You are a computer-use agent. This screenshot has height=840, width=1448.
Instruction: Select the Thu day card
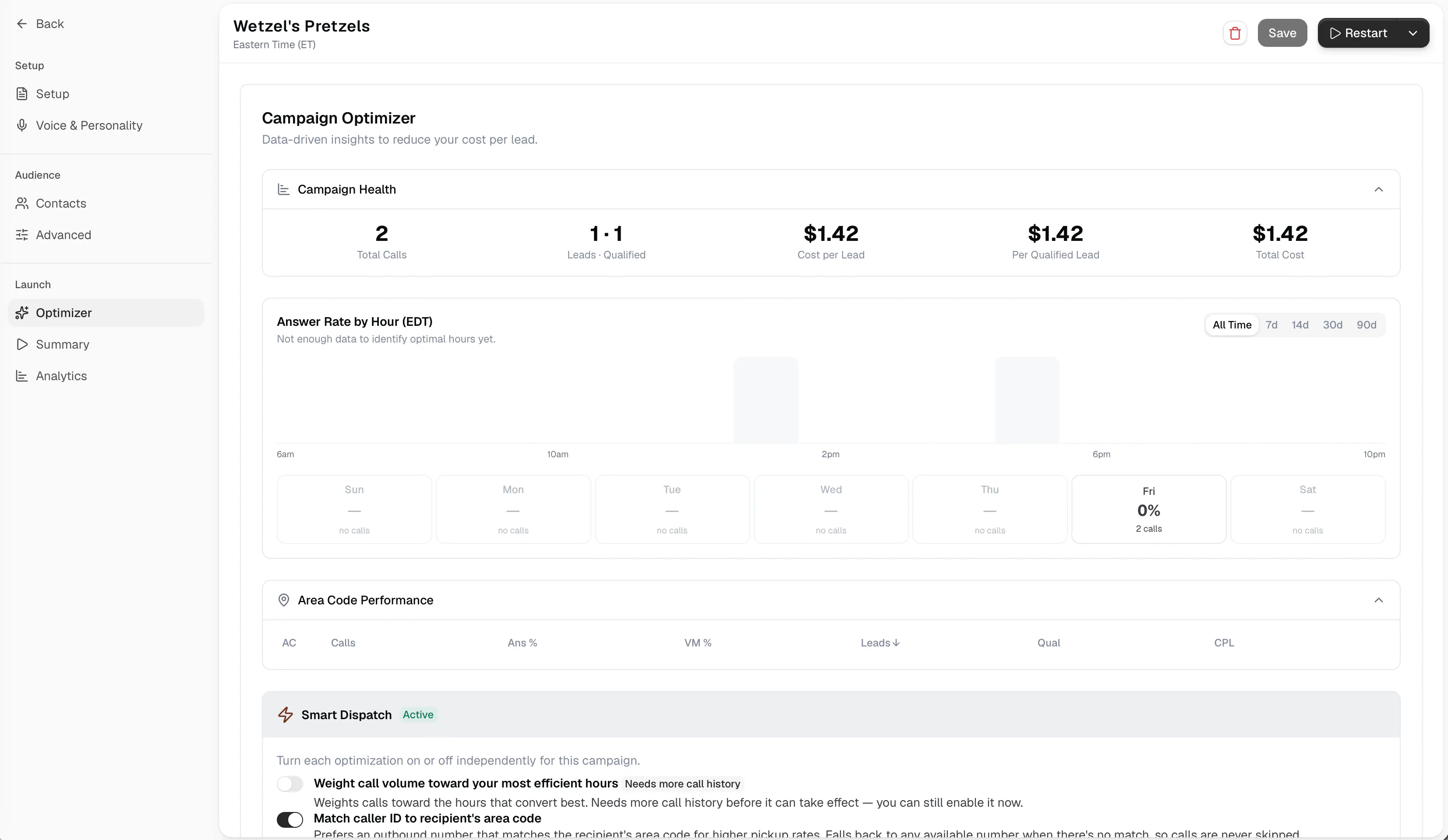coord(989,509)
